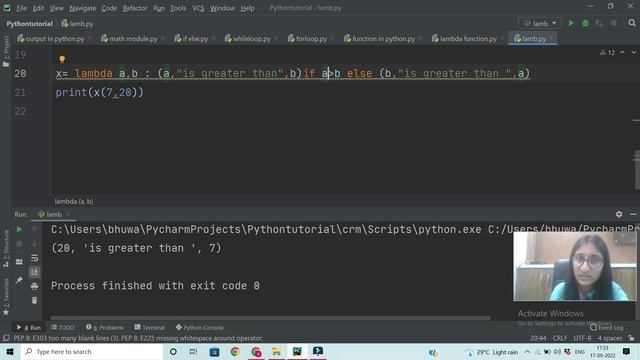Print the console output

pos(35,286)
